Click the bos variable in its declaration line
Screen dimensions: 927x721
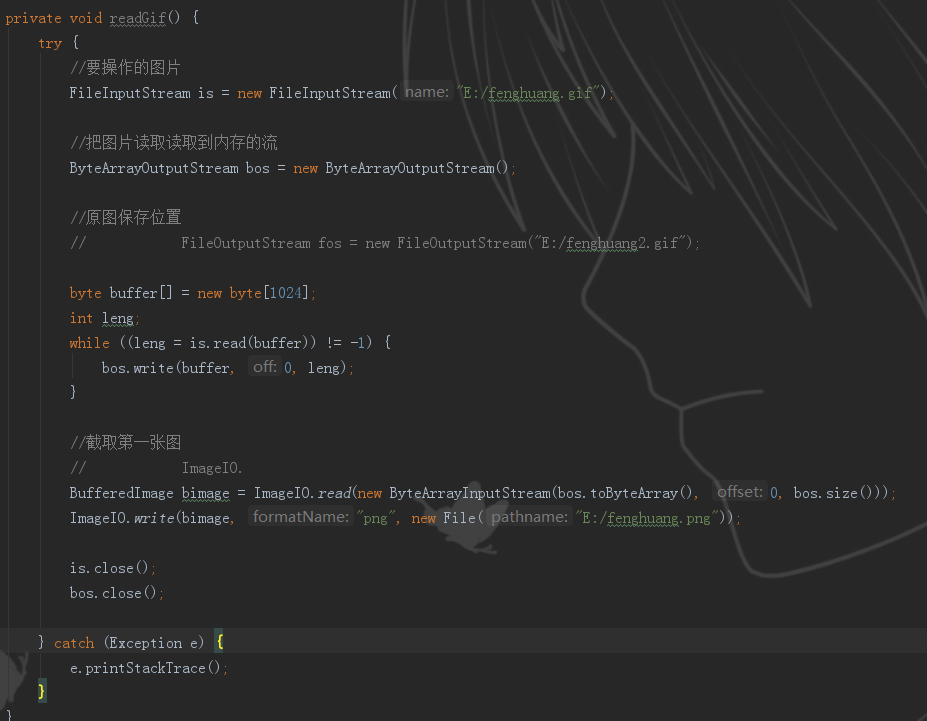coord(258,168)
